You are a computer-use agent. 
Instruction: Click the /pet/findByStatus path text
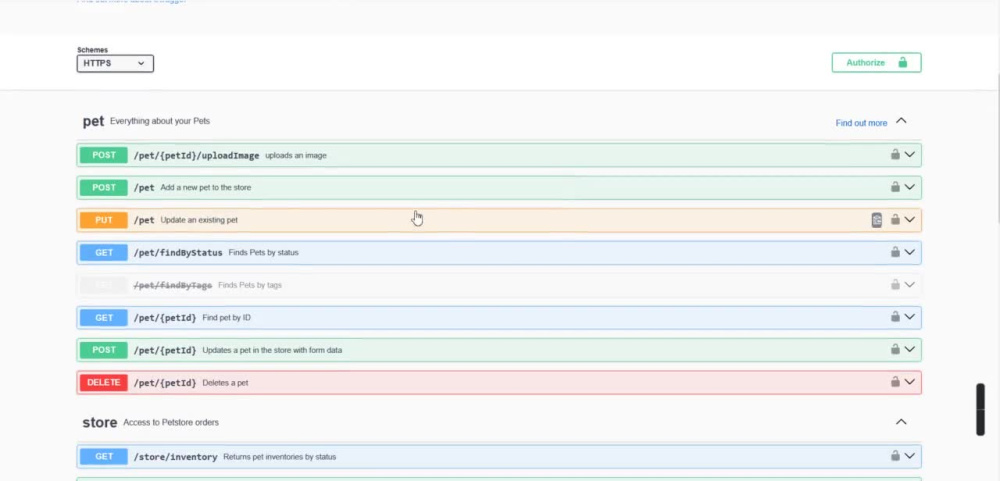pyautogui.click(x=178, y=253)
